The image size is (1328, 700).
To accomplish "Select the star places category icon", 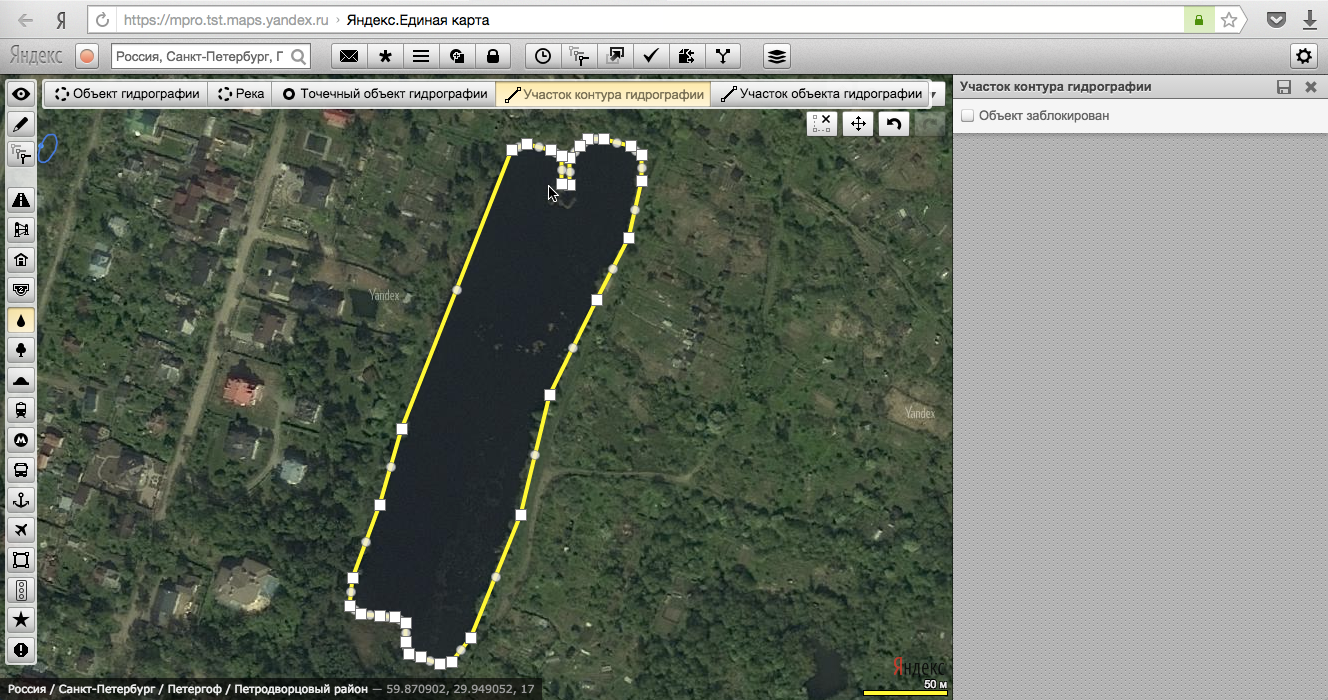I will click(21, 620).
